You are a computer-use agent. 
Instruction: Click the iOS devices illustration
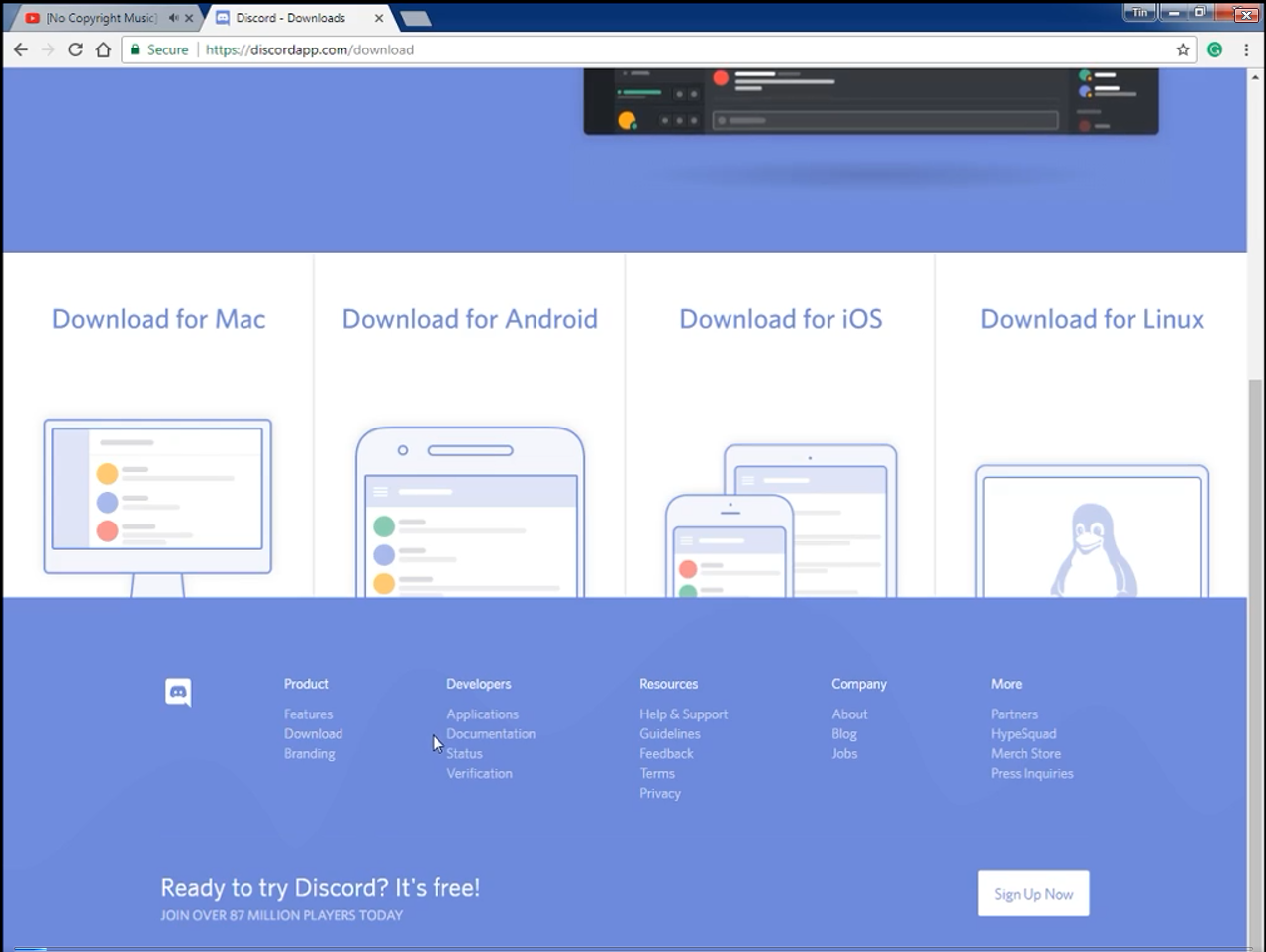tap(781, 521)
